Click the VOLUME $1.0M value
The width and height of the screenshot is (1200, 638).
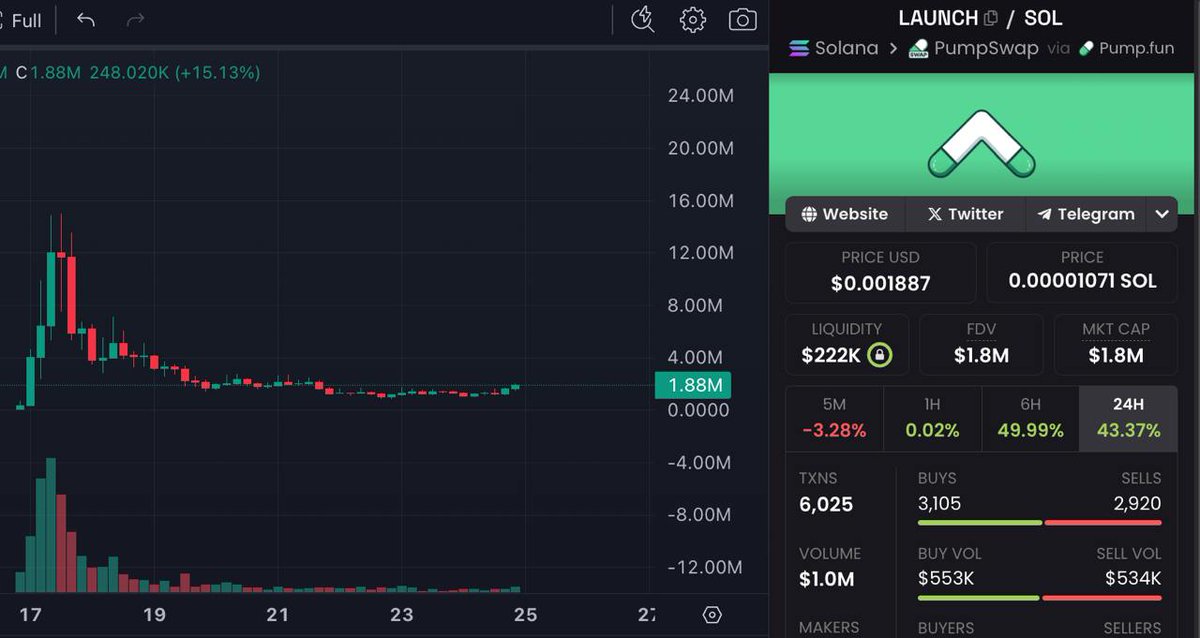click(x=826, y=579)
